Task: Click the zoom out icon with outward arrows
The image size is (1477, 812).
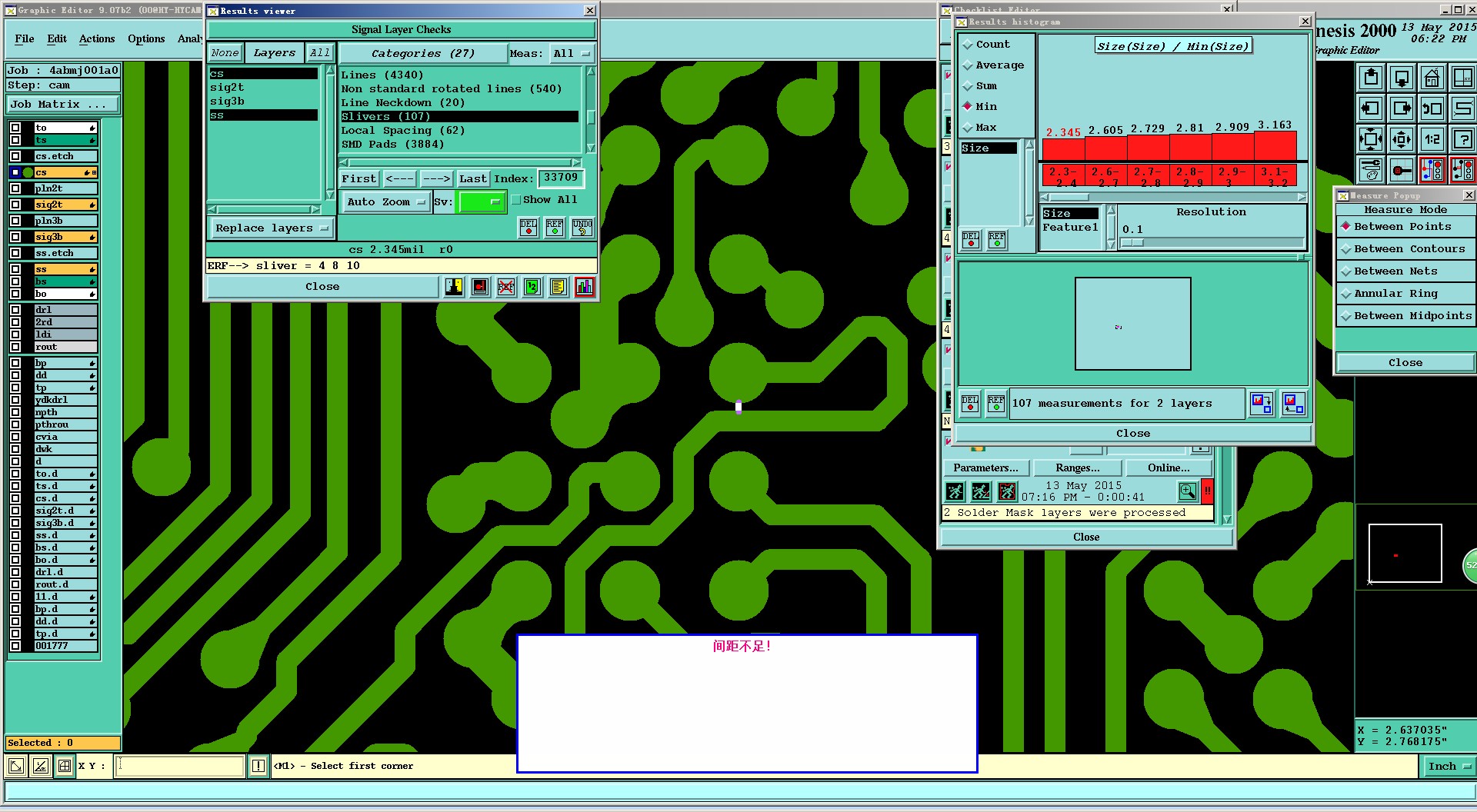Action: click(1402, 139)
